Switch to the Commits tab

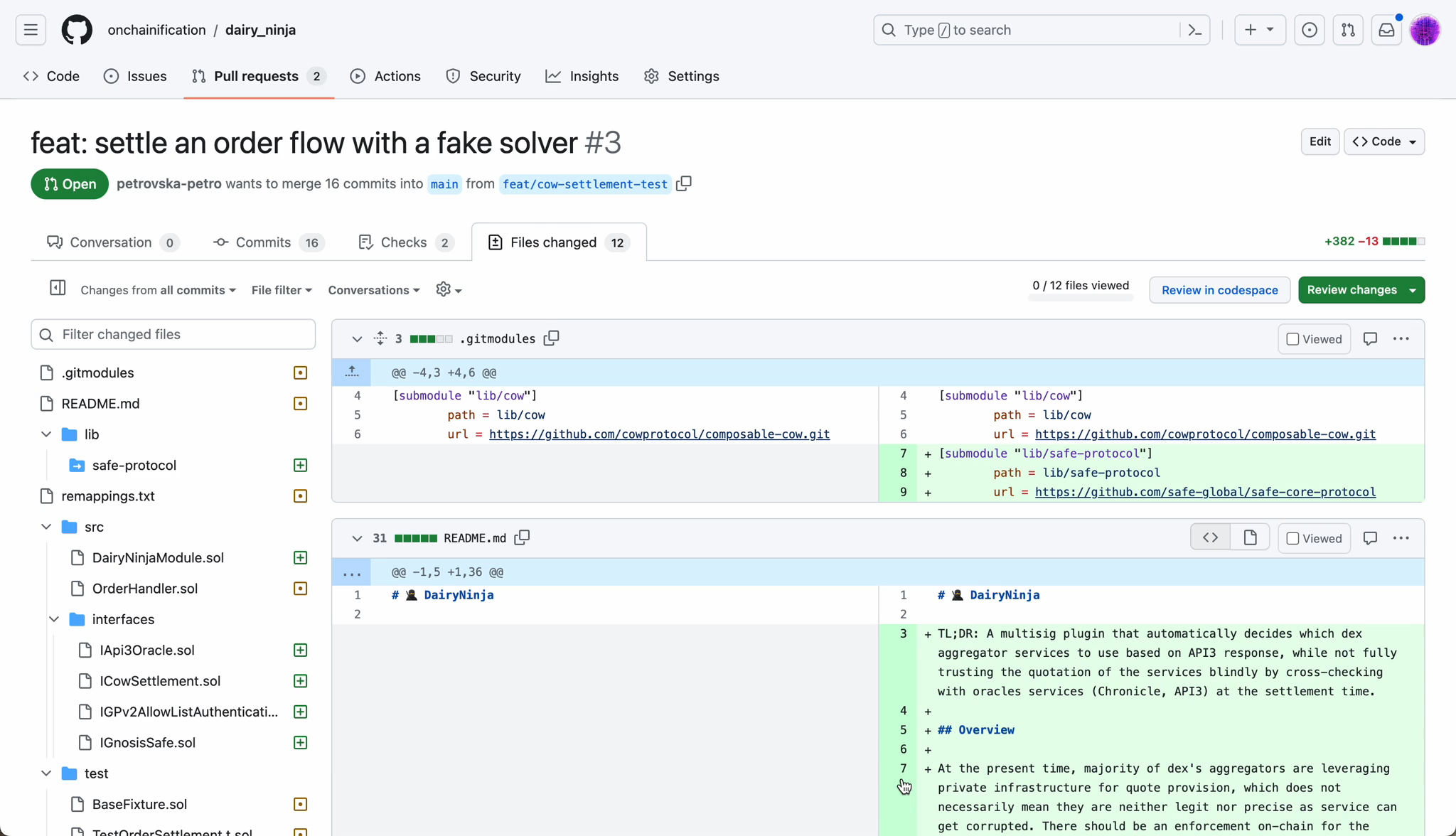(x=269, y=242)
